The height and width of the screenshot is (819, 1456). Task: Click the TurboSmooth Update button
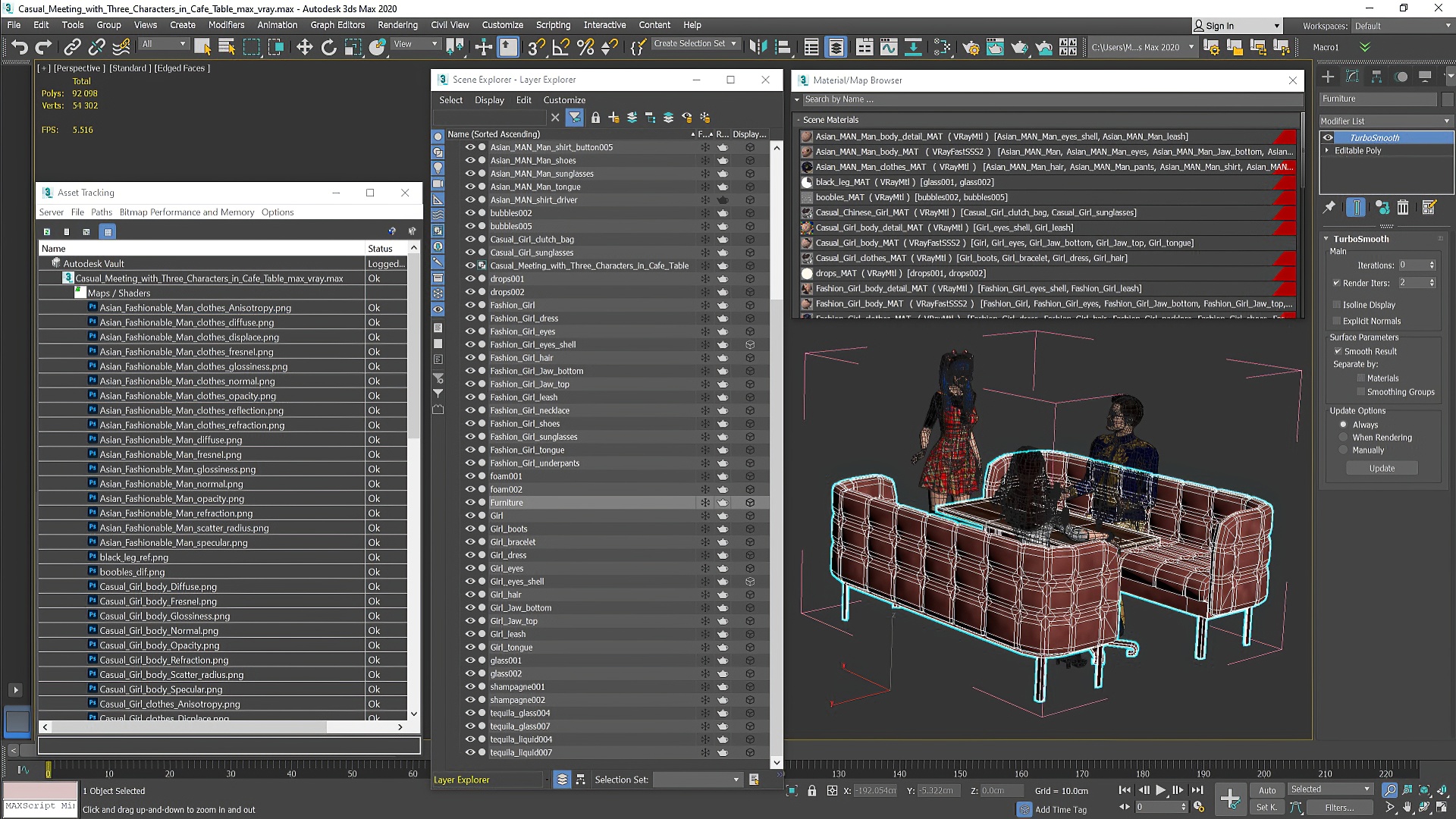(1382, 469)
